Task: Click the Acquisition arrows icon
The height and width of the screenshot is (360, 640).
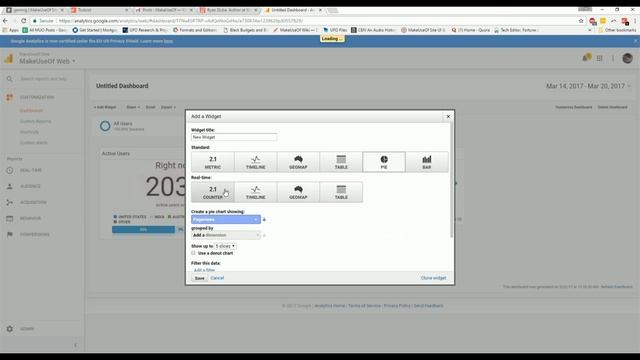Action: 10,202
